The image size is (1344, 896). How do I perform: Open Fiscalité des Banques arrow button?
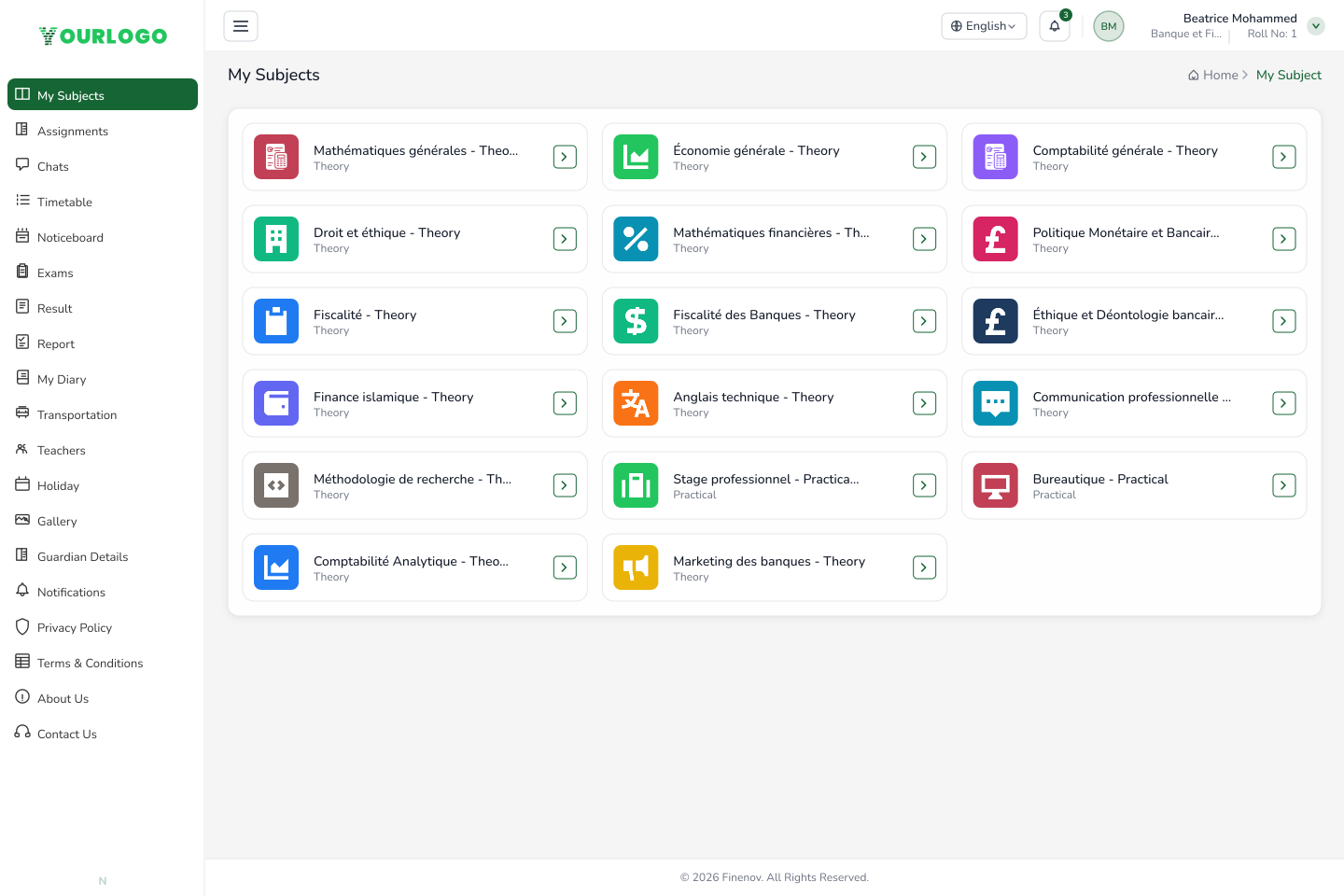pos(924,321)
